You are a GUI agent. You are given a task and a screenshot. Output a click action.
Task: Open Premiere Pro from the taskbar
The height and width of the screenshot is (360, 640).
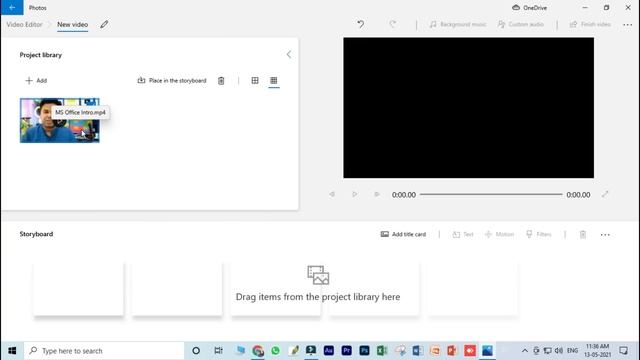pos(347,351)
